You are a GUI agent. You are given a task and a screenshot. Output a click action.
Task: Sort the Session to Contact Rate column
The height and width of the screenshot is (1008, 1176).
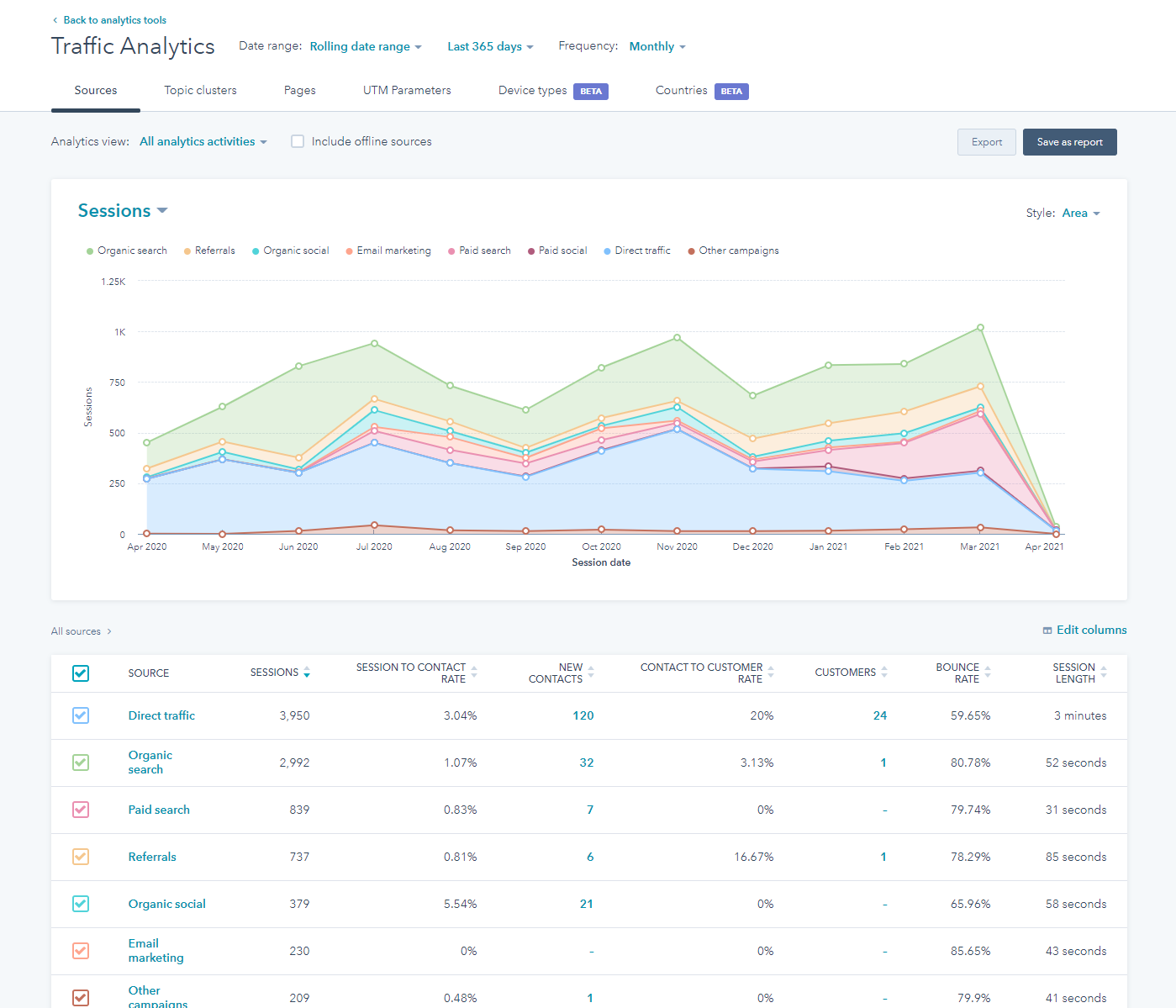pos(474,673)
